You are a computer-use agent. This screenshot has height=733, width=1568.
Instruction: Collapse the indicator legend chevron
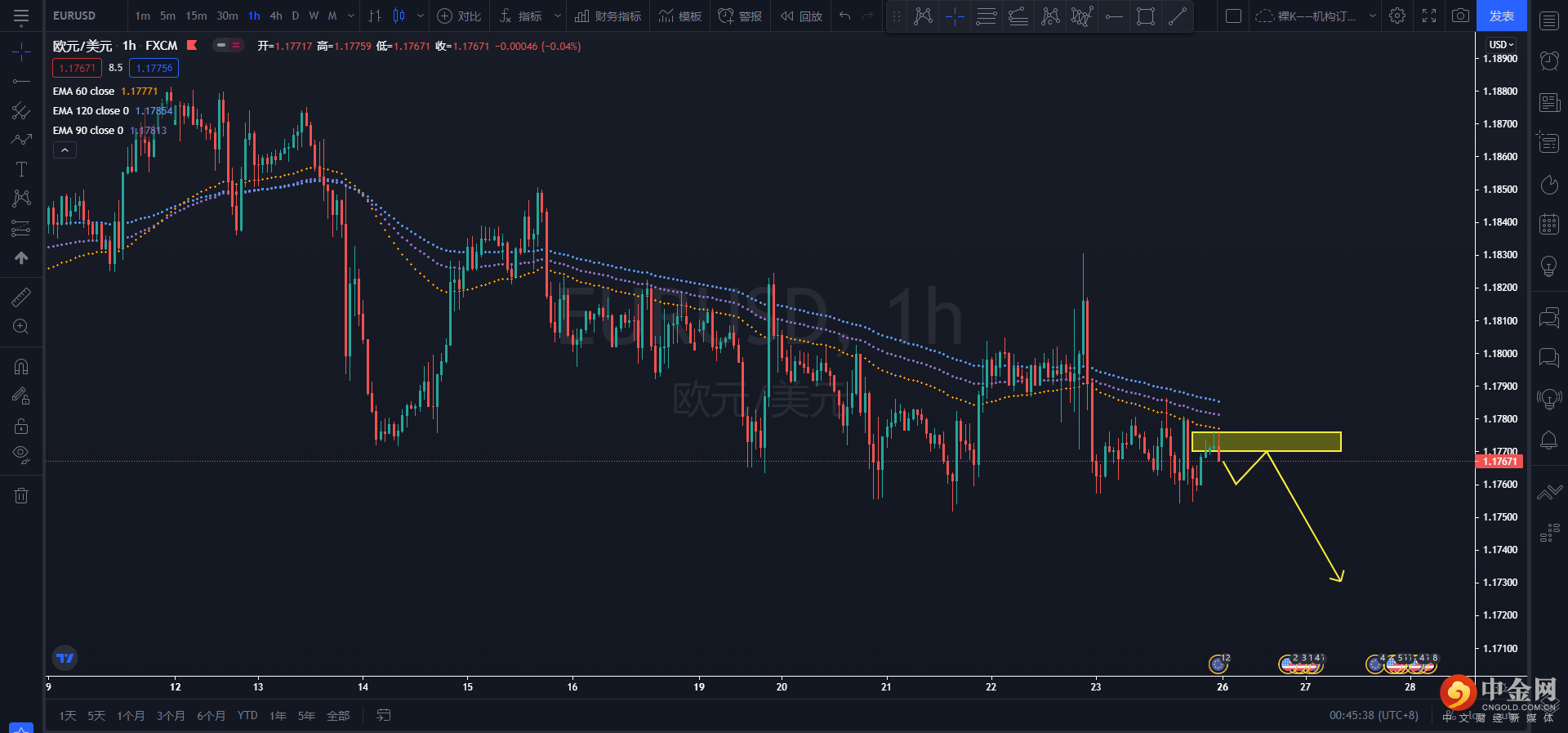click(x=65, y=150)
